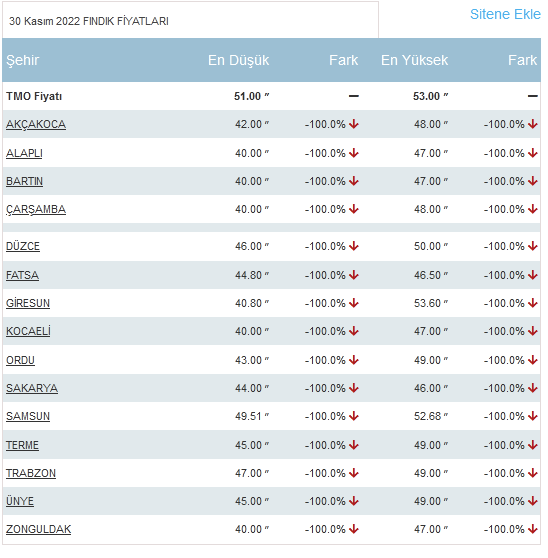
Task: Click red down arrow in AKÇAKOCA lowest Fark
Action: pos(354,125)
